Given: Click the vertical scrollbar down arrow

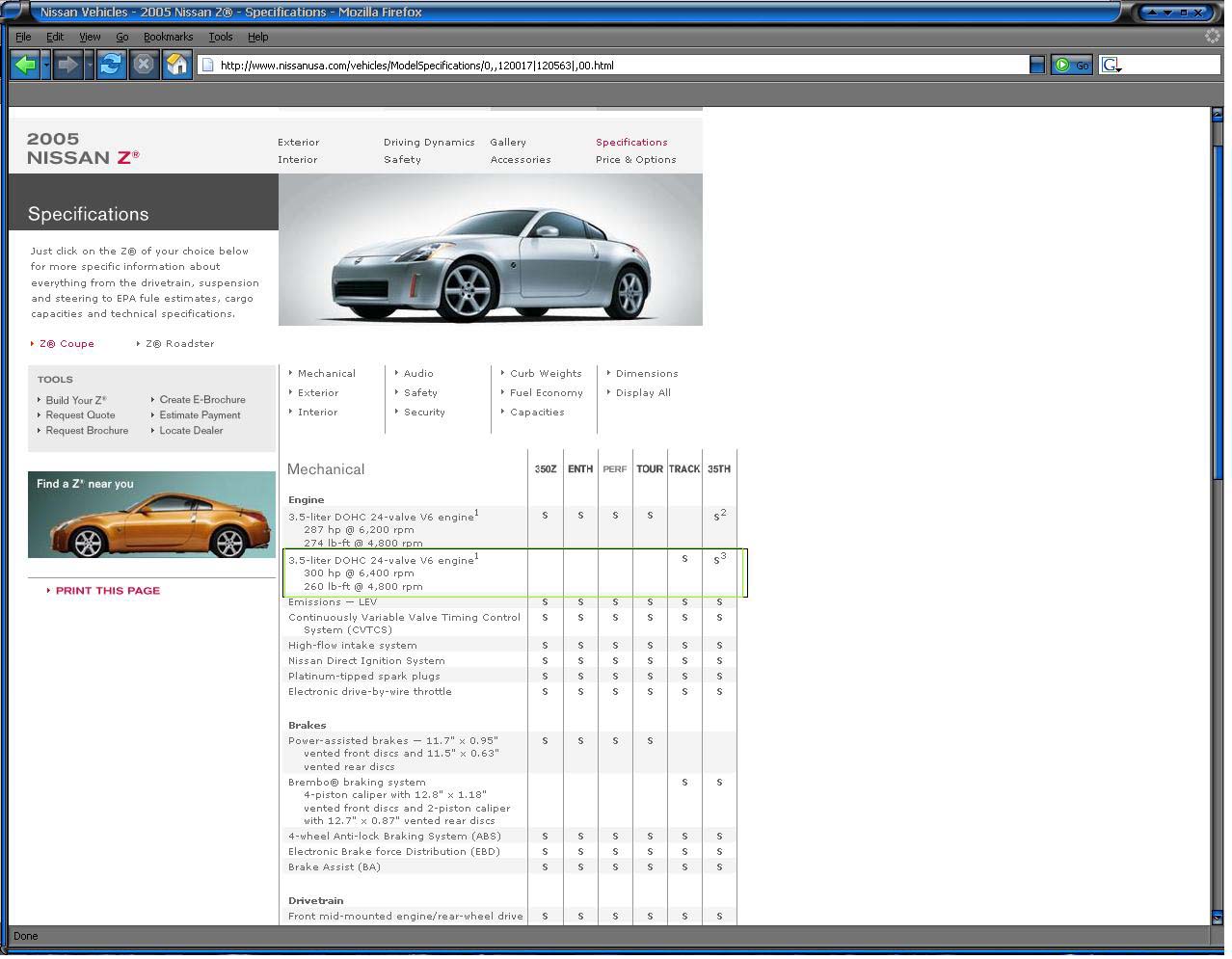Looking at the screenshot, I should pos(1217,918).
